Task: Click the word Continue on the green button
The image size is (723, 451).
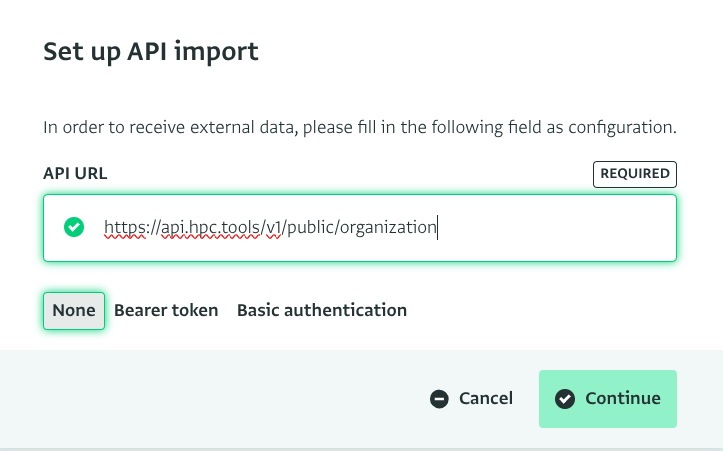Action: (623, 399)
